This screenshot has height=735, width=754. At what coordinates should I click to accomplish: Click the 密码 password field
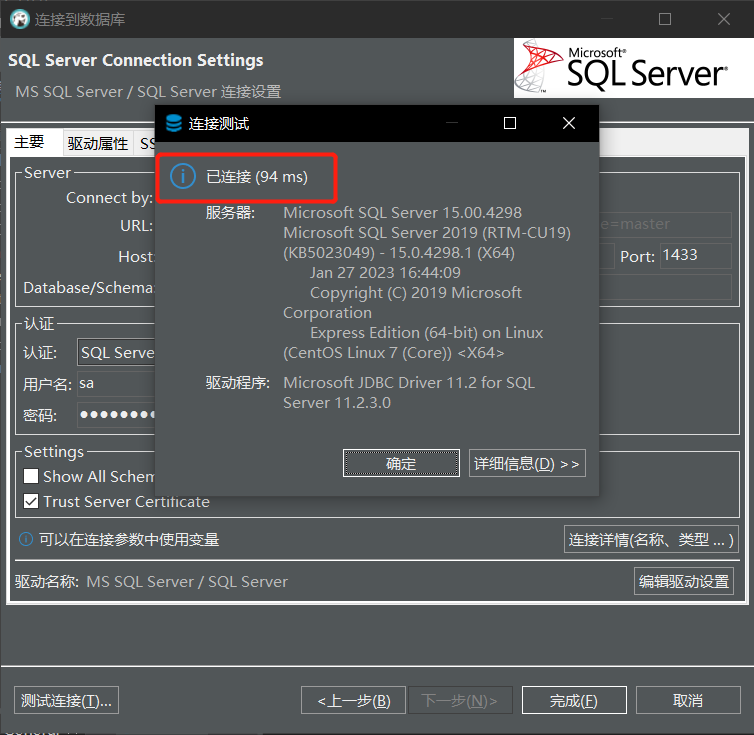tap(116, 415)
